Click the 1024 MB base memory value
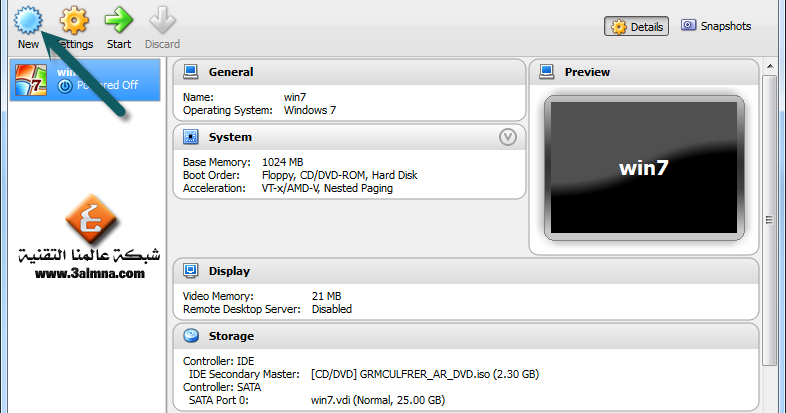Viewport: 786px width, 413px height. click(283, 162)
